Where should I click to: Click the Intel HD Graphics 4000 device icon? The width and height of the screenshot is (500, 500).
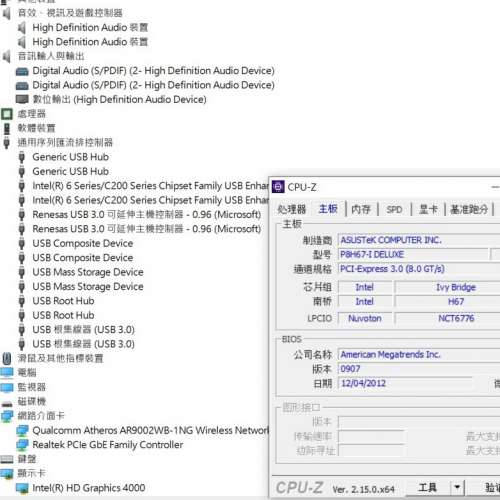click(22, 488)
